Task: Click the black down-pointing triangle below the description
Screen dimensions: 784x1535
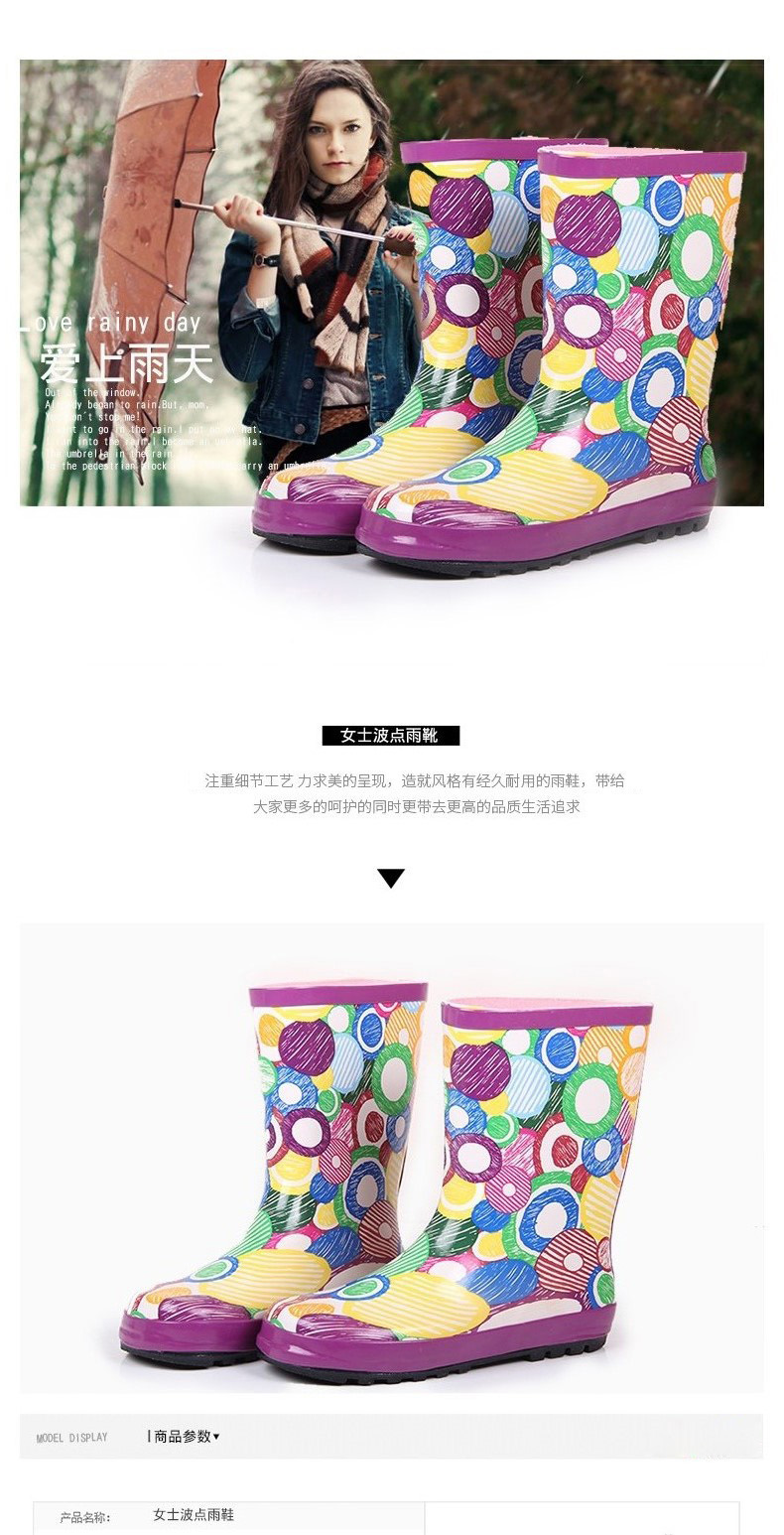Action: click(391, 878)
